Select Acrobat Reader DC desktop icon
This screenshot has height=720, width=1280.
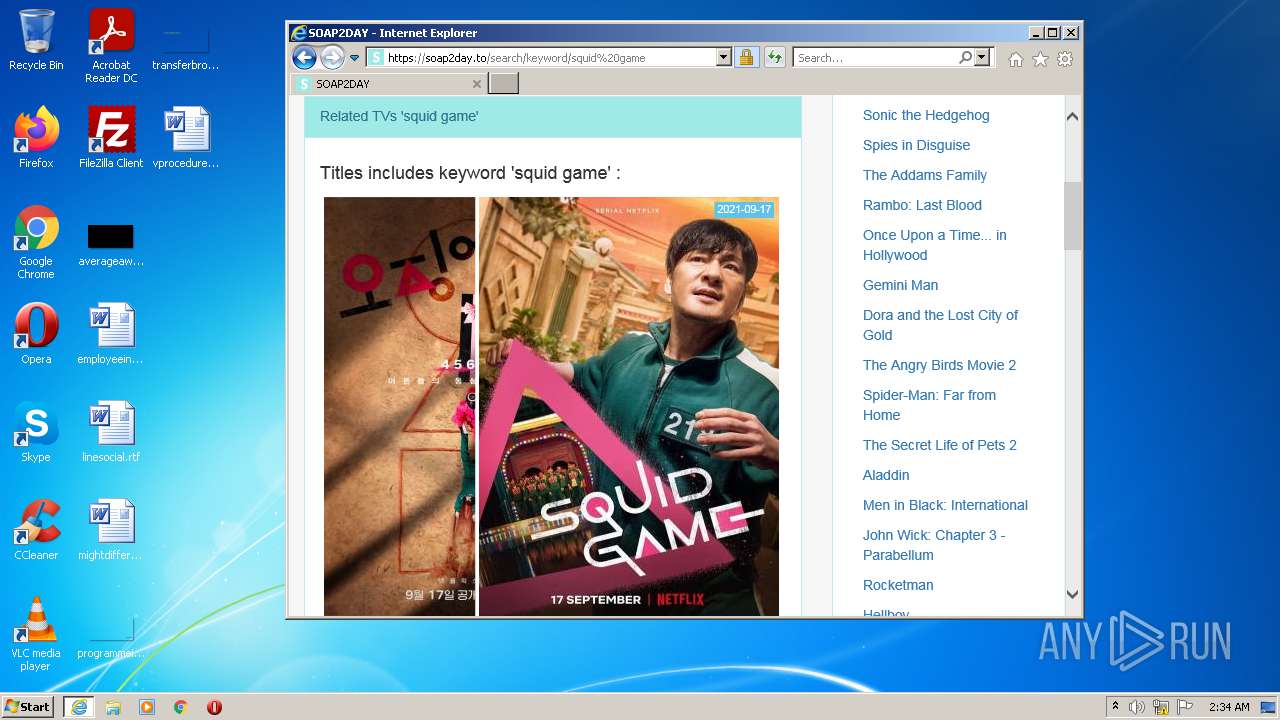(111, 45)
